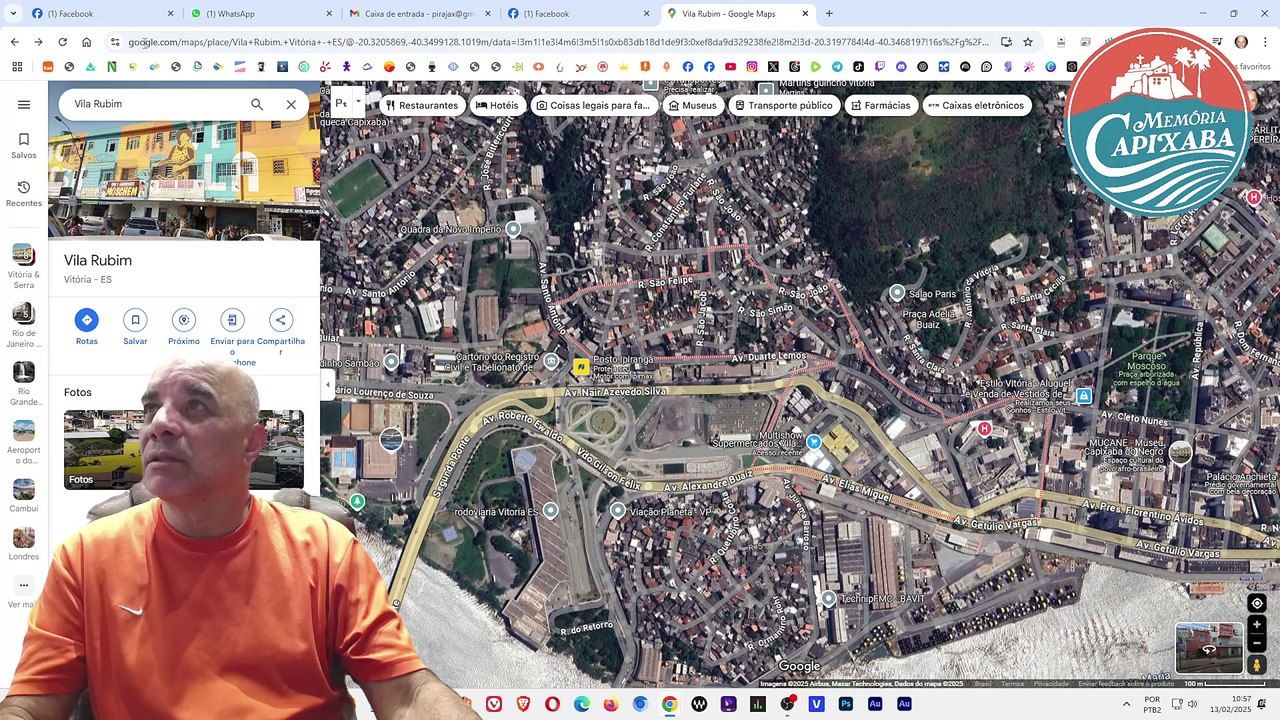Send to phone with Enviar button
The width and height of the screenshot is (1280, 720).
[x=232, y=335]
